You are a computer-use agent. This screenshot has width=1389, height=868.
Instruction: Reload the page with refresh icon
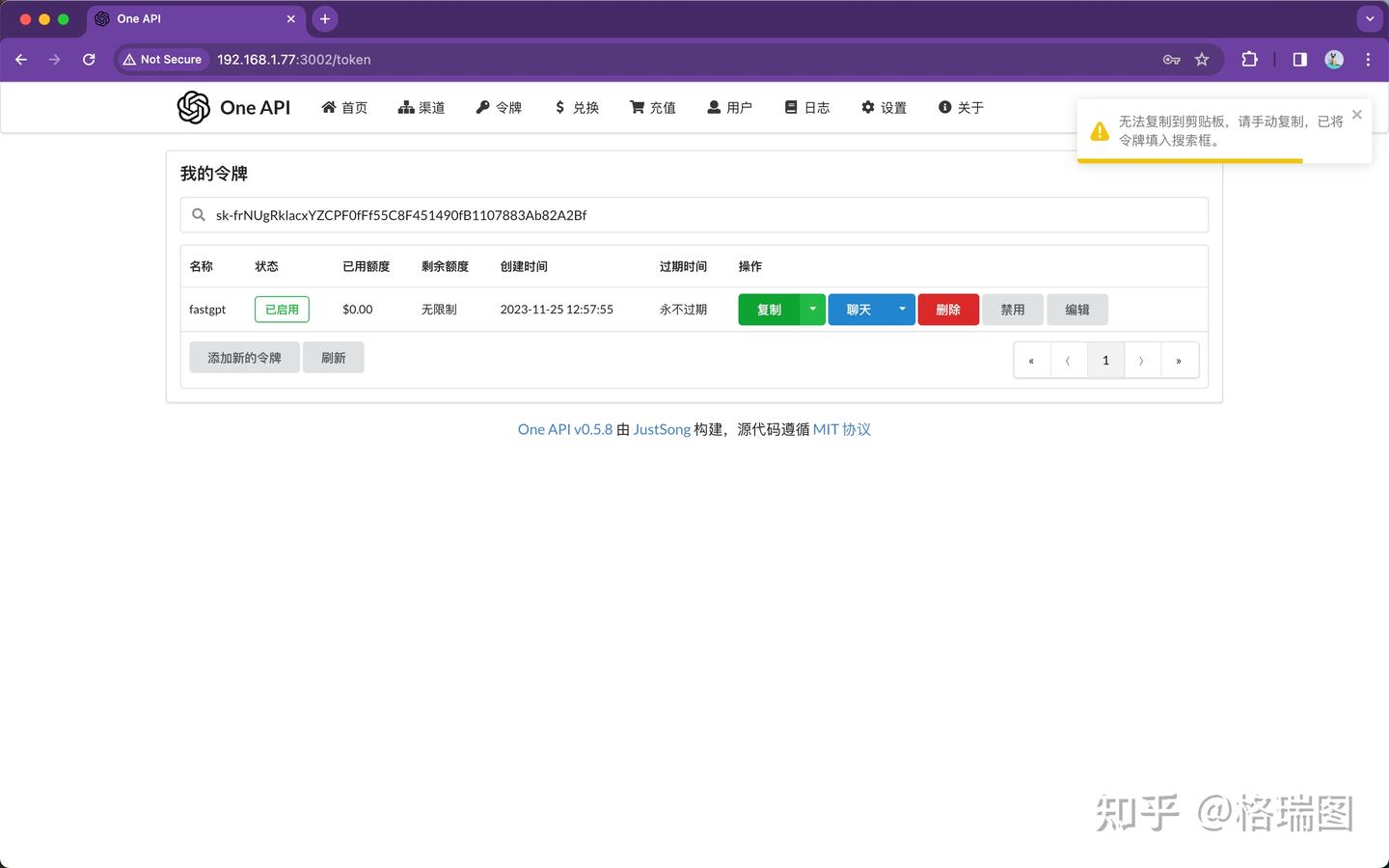tap(89, 60)
